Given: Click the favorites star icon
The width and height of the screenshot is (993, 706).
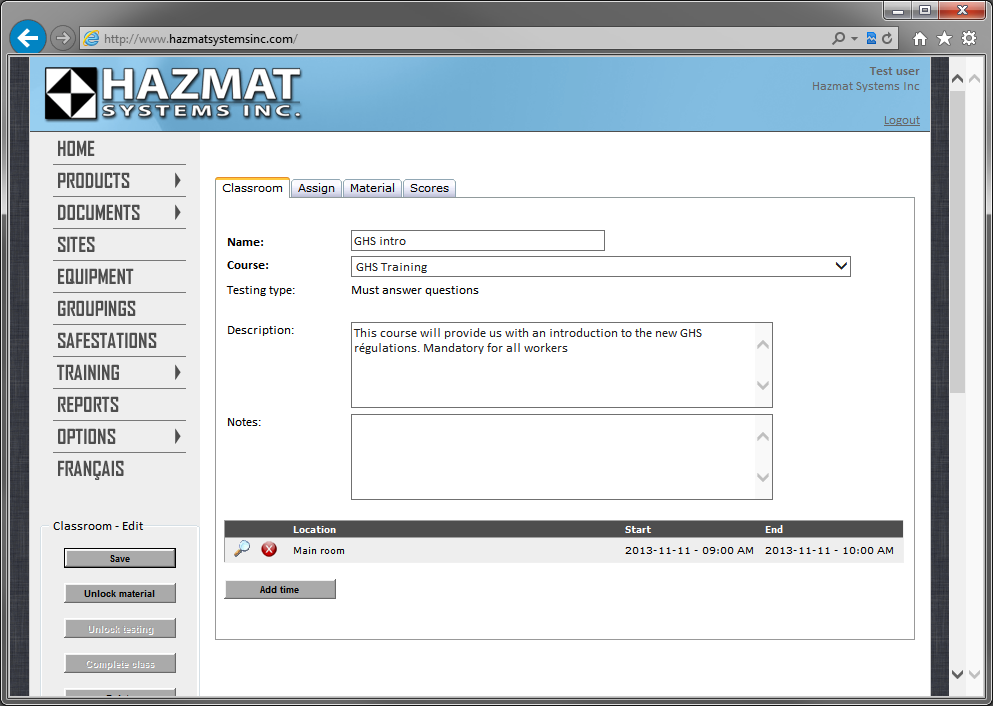Looking at the screenshot, I should coord(944,39).
